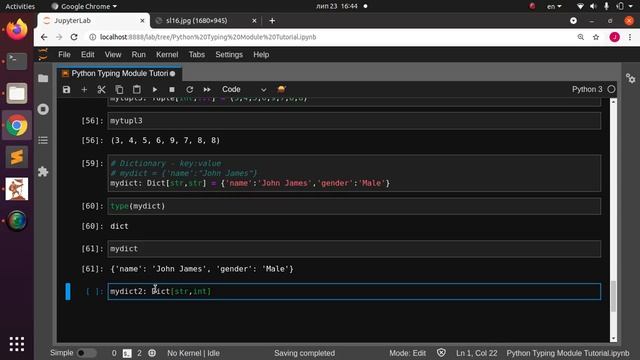640x360 pixels.
Task: Open the Kernel menu
Action: tap(167, 55)
